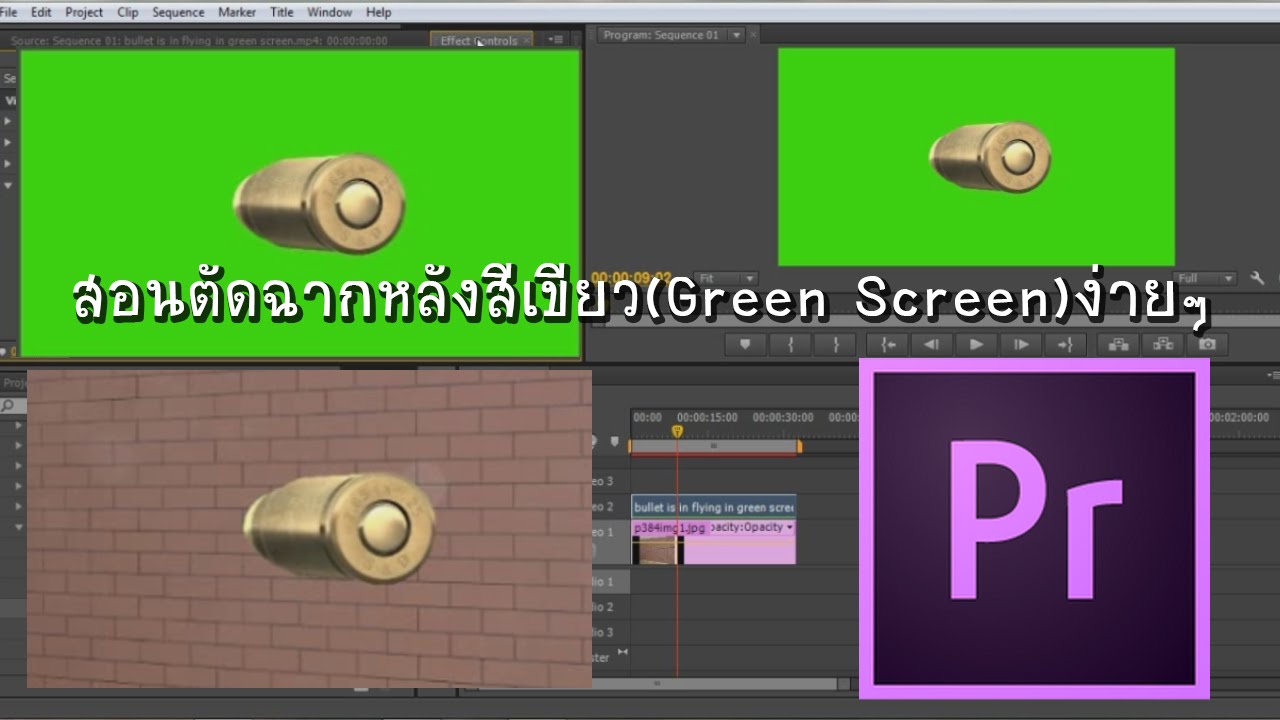Viewport: 1280px width, 720px height.
Task: Open the program monitor Fit zoom dropdown
Action: [725, 278]
